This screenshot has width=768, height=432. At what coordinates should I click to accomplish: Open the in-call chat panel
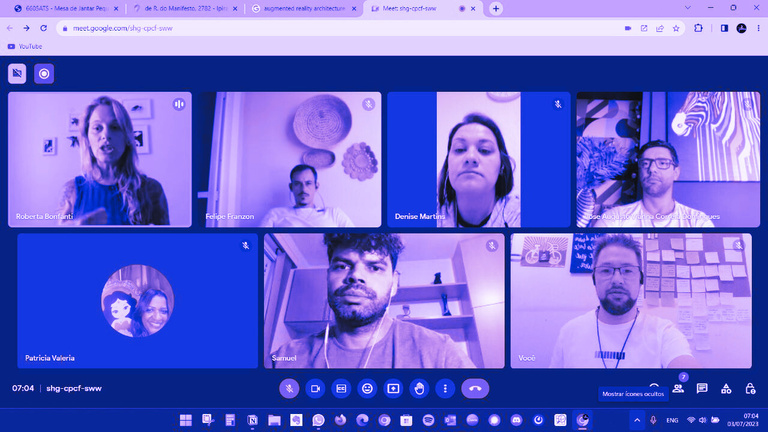702,388
